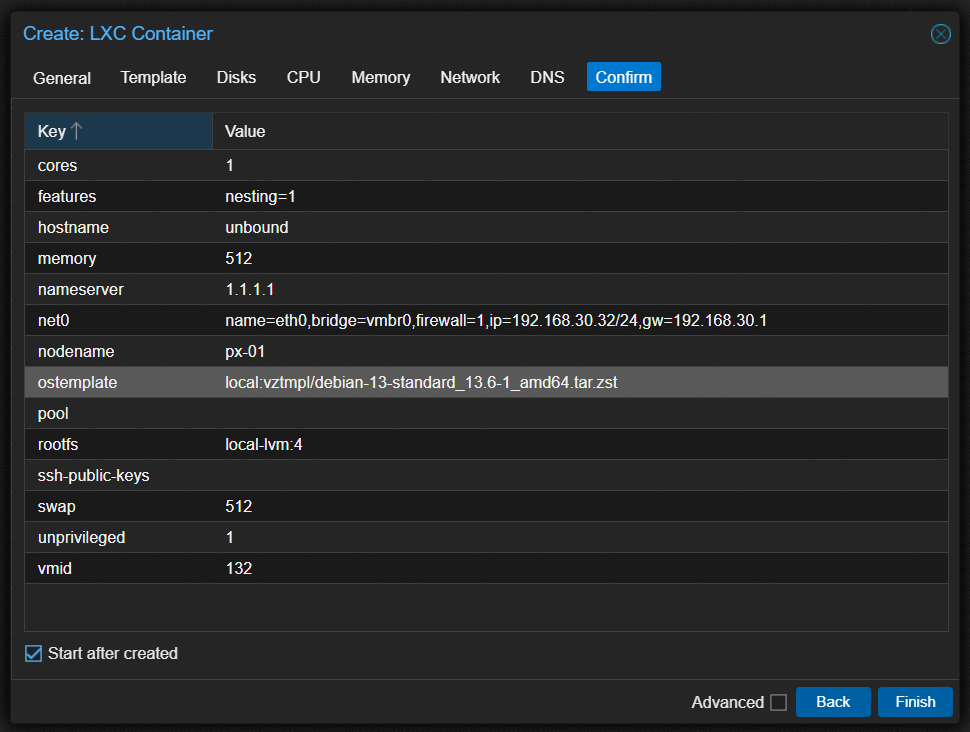Switch to the DNS tab
970x732 pixels.
(547, 77)
